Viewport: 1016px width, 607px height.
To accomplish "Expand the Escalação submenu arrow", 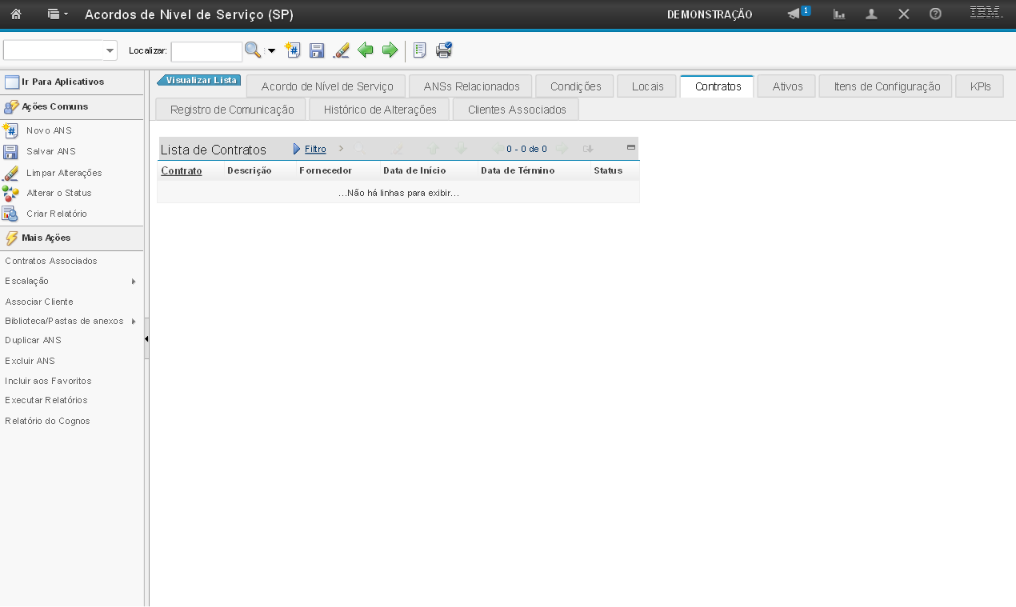I will [133, 282].
